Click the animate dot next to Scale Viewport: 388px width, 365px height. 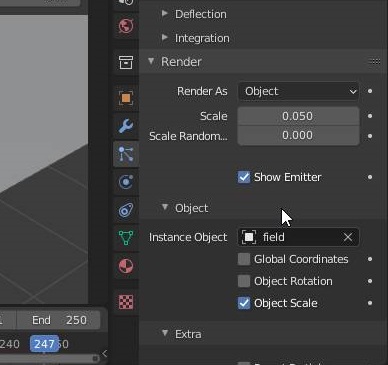point(370,116)
